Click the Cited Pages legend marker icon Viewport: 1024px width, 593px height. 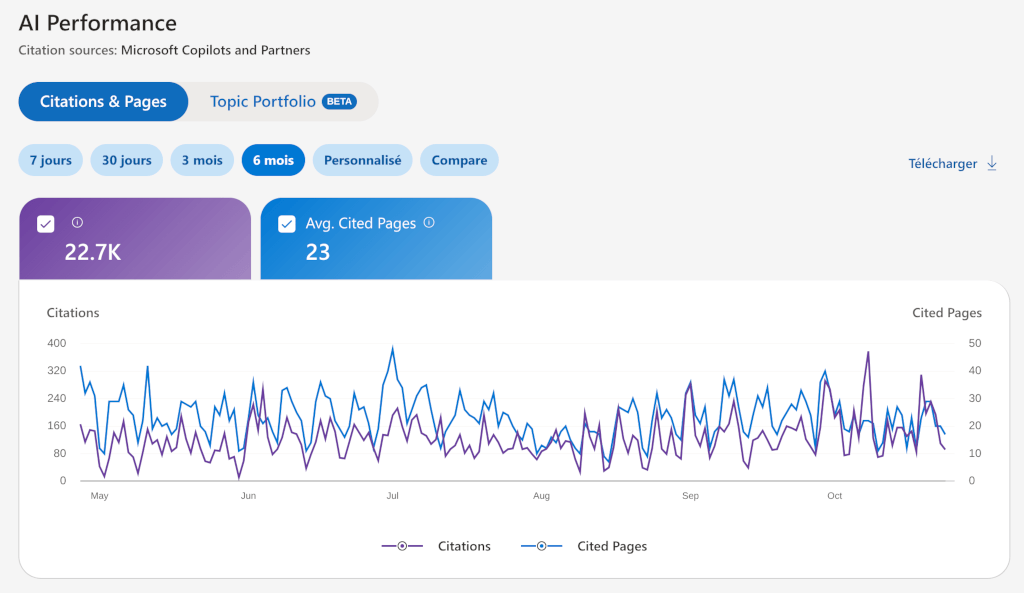(x=541, y=546)
